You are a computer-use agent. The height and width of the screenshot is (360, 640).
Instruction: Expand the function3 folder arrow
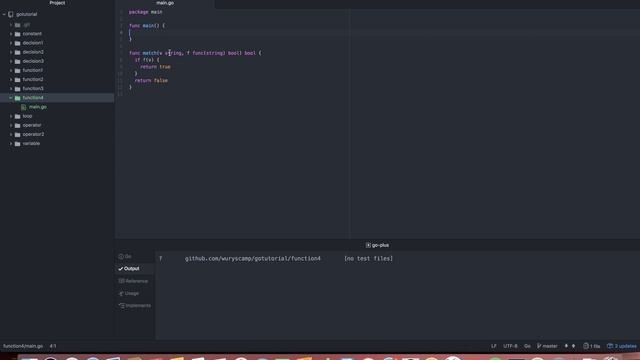(11, 89)
